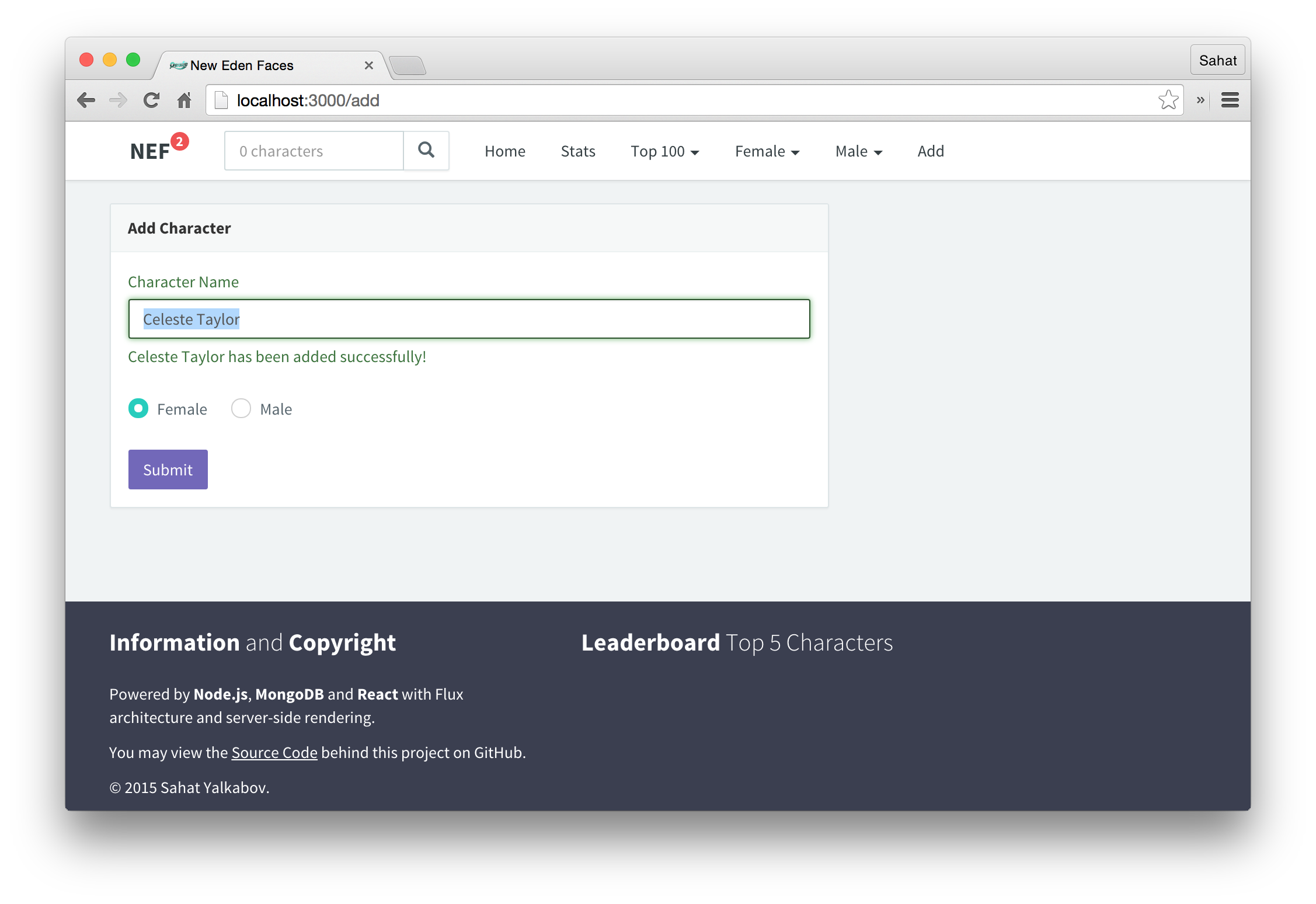Click the Source Code link
The height and width of the screenshot is (904, 1316).
click(274, 752)
